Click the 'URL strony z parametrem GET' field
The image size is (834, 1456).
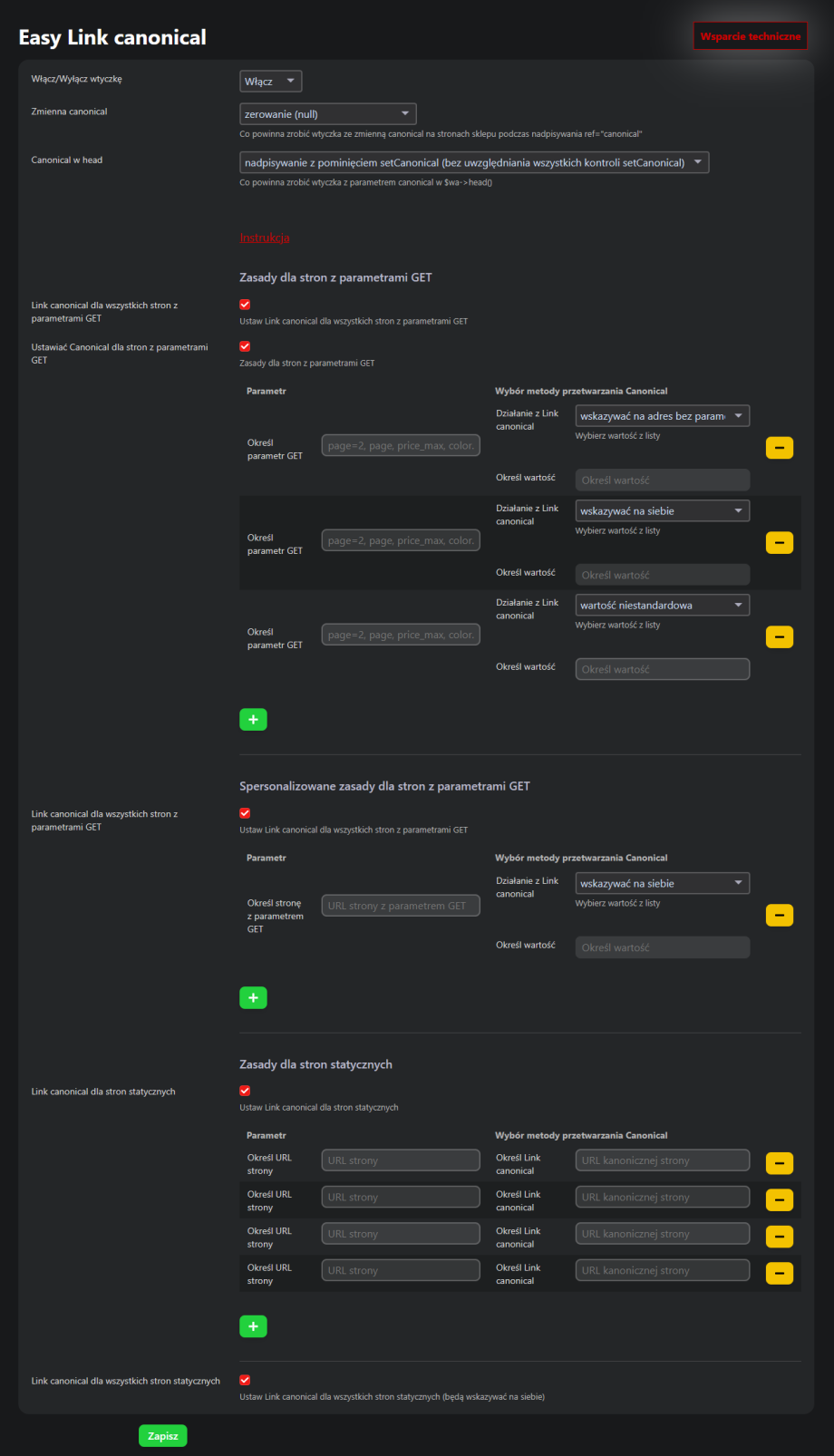click(401, 906)
